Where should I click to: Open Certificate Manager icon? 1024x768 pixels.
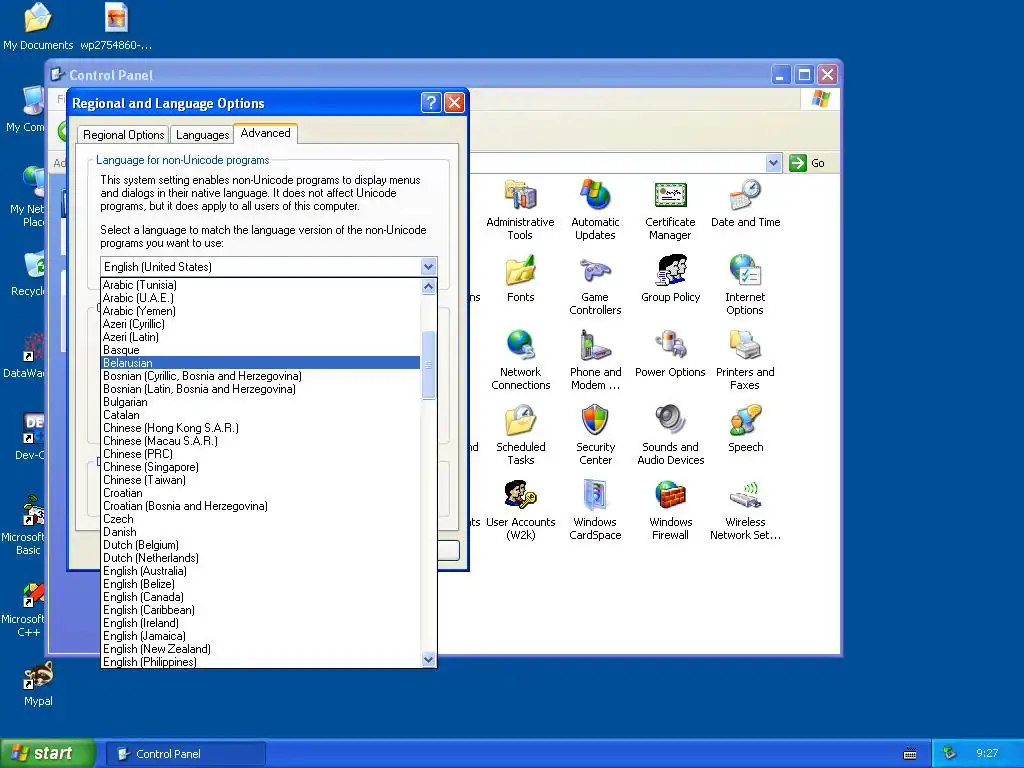coord(670,196)
